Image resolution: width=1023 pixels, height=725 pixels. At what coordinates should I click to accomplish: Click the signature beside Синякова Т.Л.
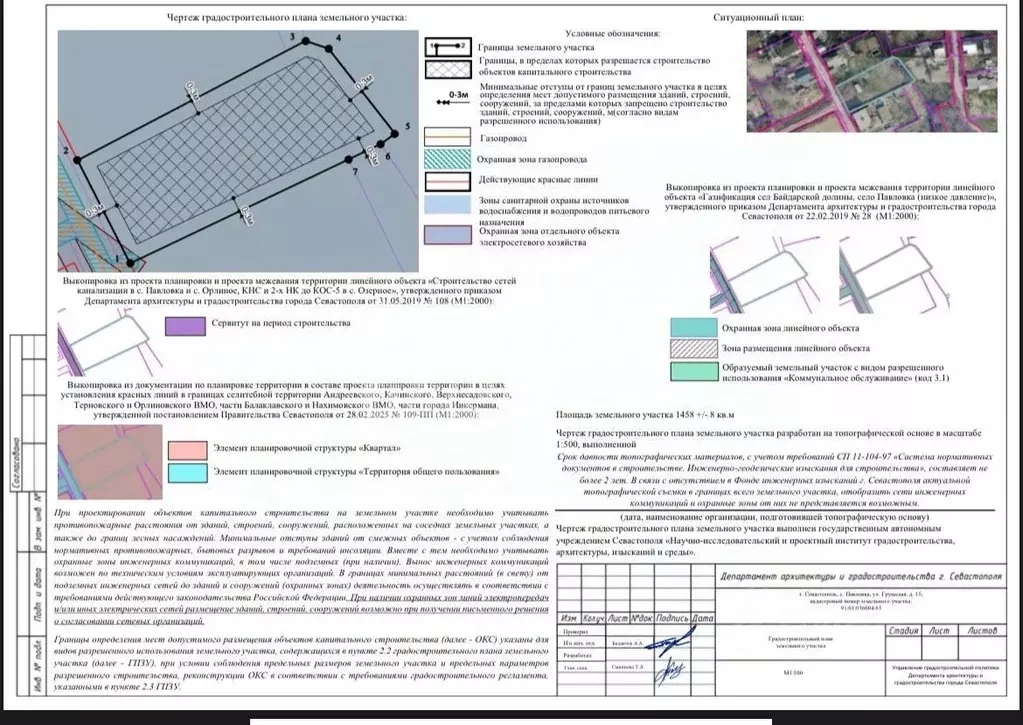(x=670, y=669)
